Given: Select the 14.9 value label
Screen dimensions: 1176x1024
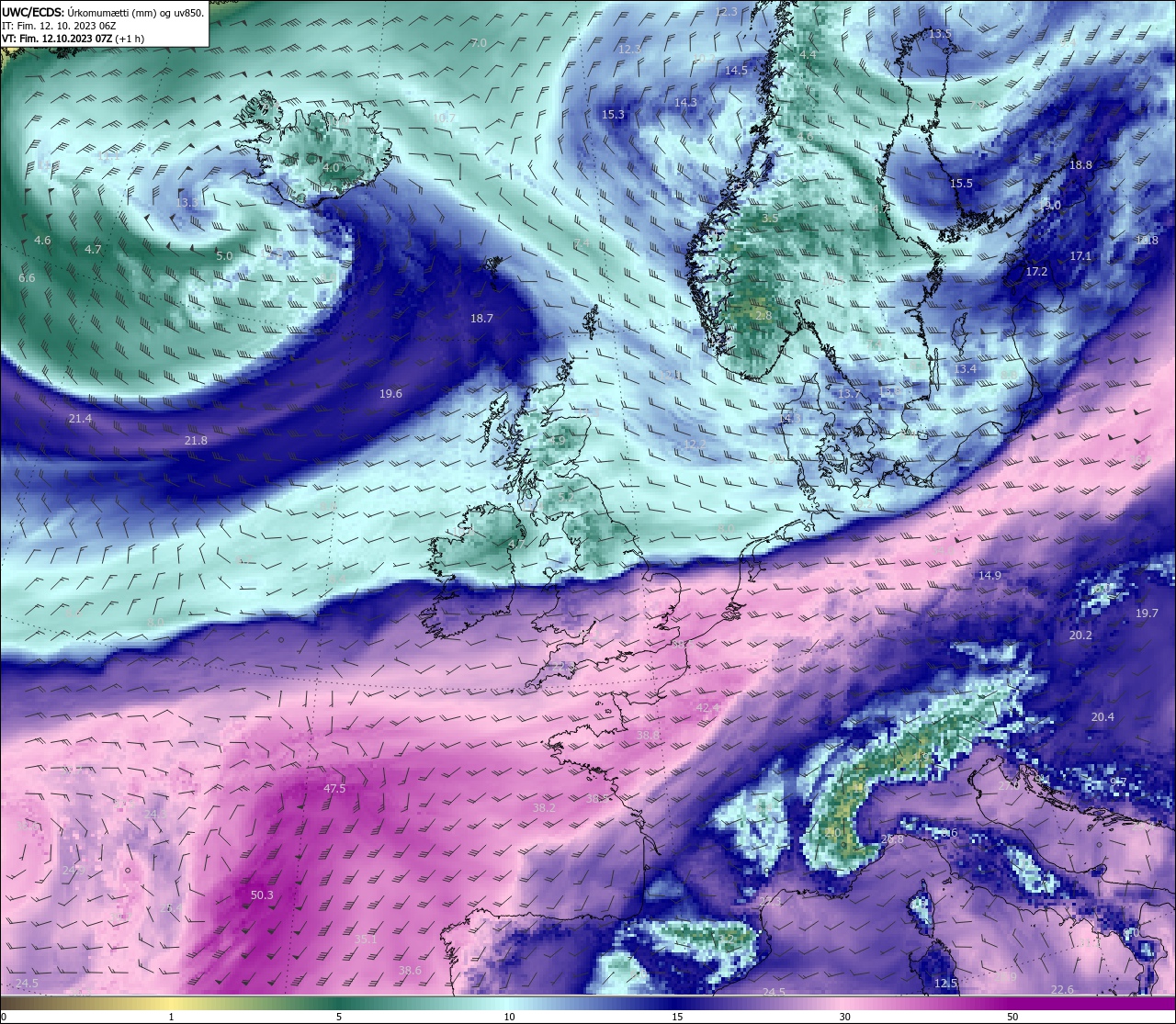Looking at the screenshot, I should (989, 576).
